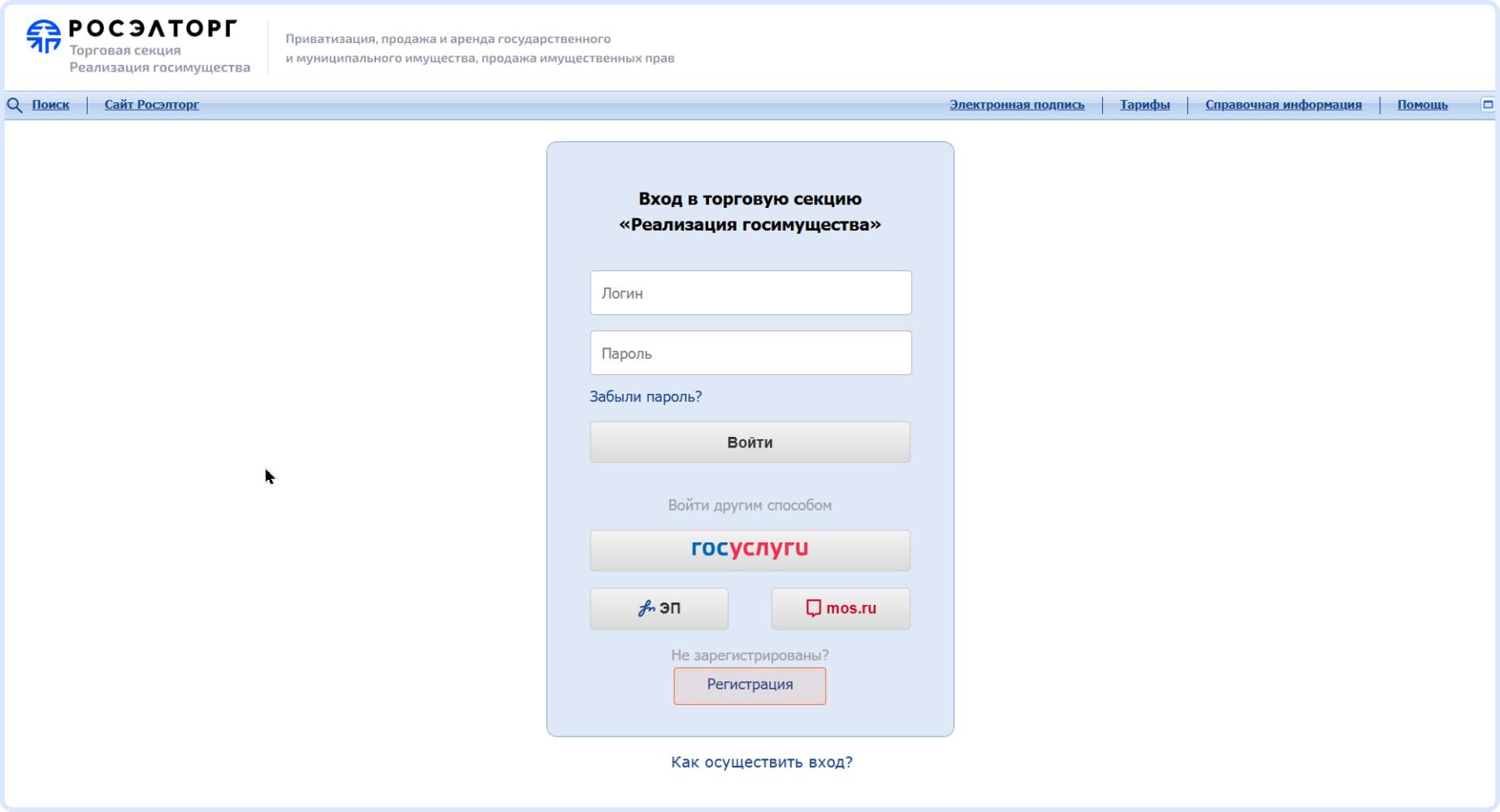Click the header tagline starting with 'Приватизация, продажа и аренда'
This screenshot has height=812, width=1500.
click(480, 49)
